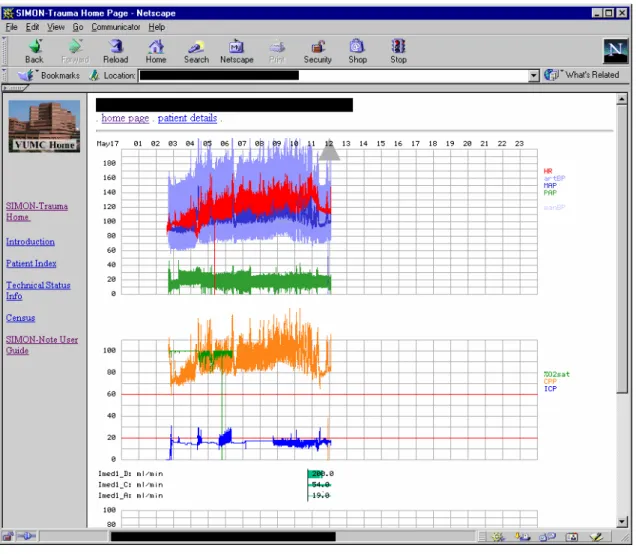This screenshot has height=554, width=636.
Task: Click the 54.0 infusion value
Action: click(x=320, y=485)
